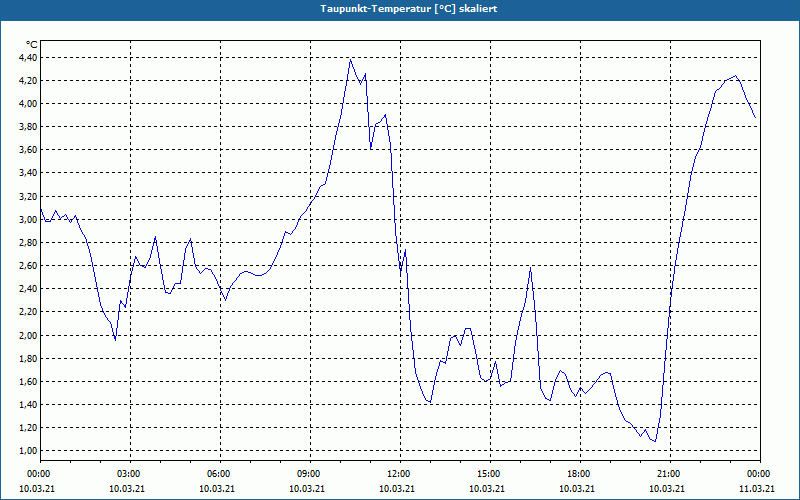Select the 10.03.21 date under 06:00

click(x=217, y=489)
